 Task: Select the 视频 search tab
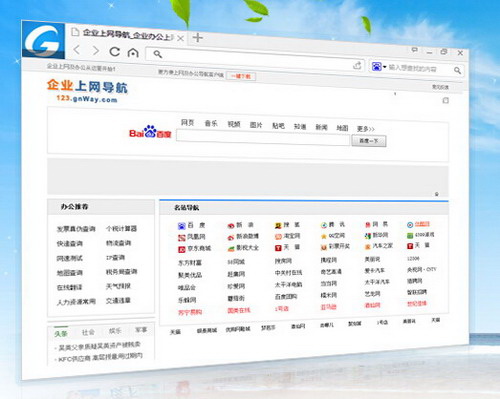point(234,124)
